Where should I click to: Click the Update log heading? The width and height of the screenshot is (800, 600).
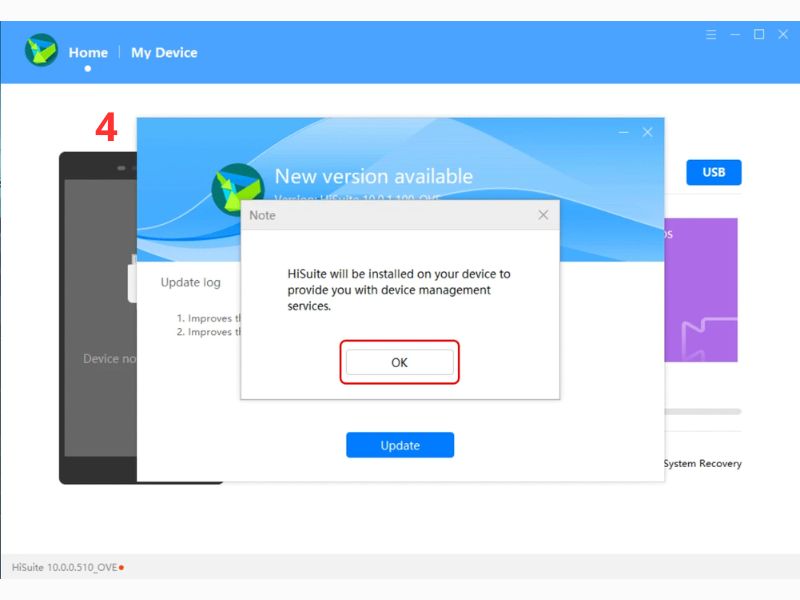click(x=190, y=282)
